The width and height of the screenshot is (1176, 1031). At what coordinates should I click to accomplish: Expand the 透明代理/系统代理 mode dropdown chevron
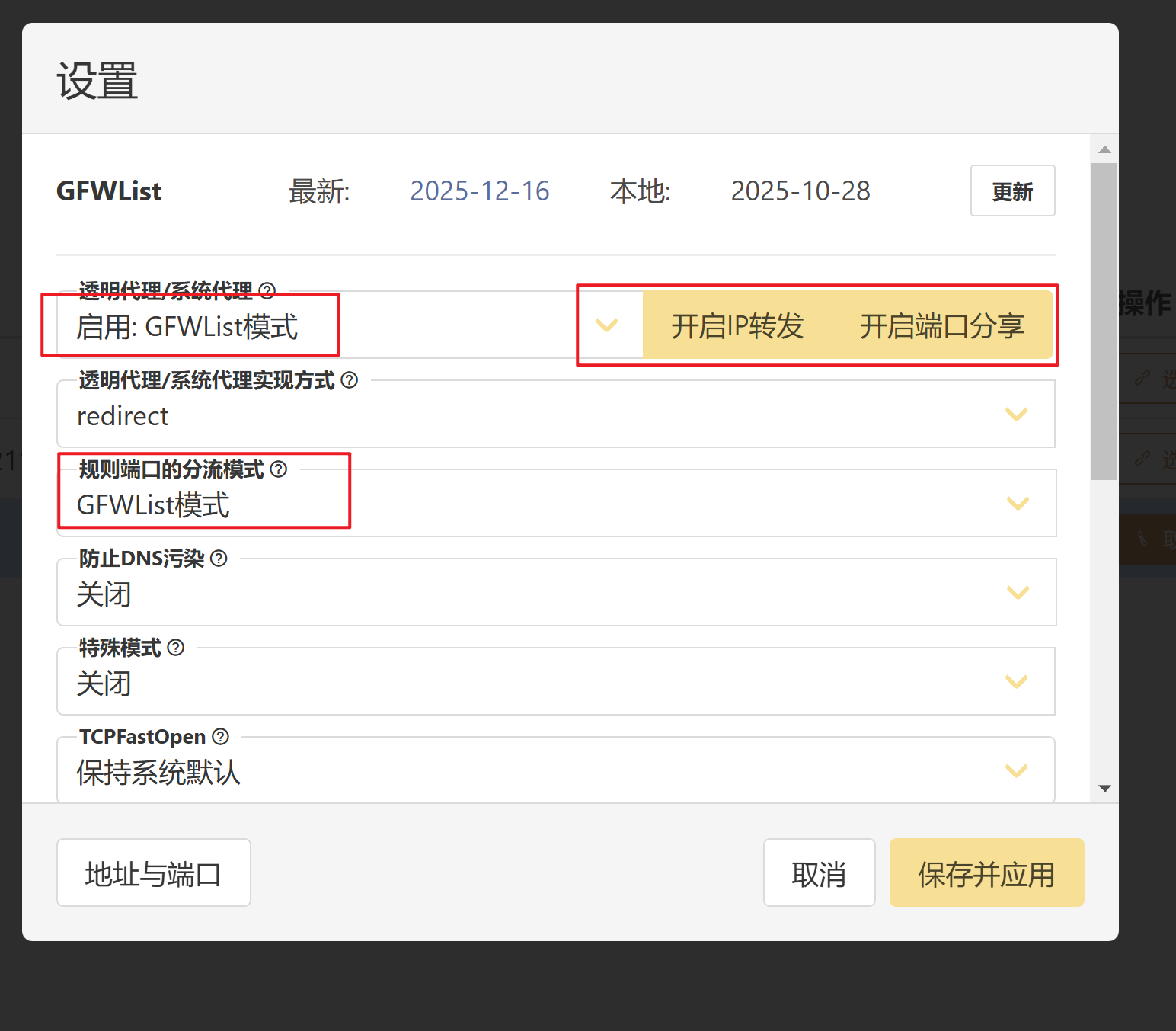[x=606, y=325]
